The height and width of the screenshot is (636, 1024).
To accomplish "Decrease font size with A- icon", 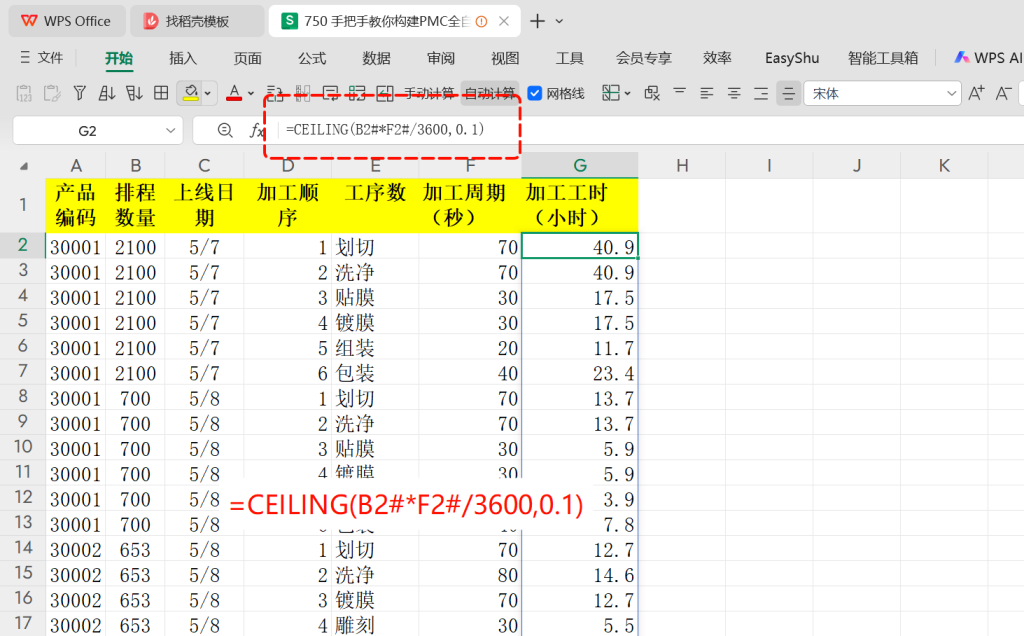I will 1004,93.
